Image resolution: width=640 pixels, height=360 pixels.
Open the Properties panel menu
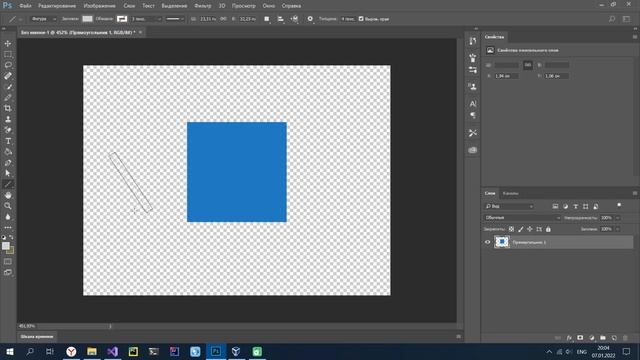pos(635,37)
